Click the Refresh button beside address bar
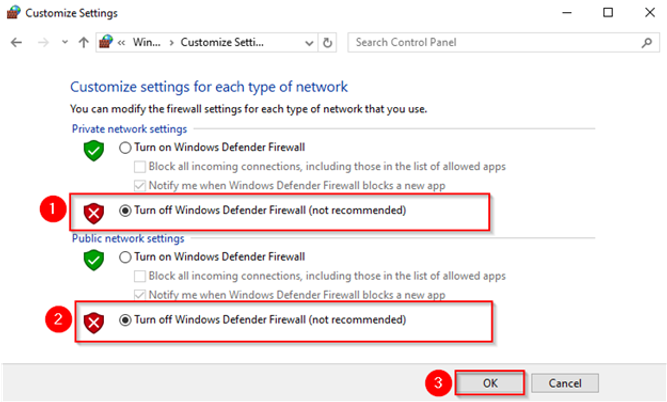The height and width of the screenshot is (402, 667). click(x=327, y=43)
